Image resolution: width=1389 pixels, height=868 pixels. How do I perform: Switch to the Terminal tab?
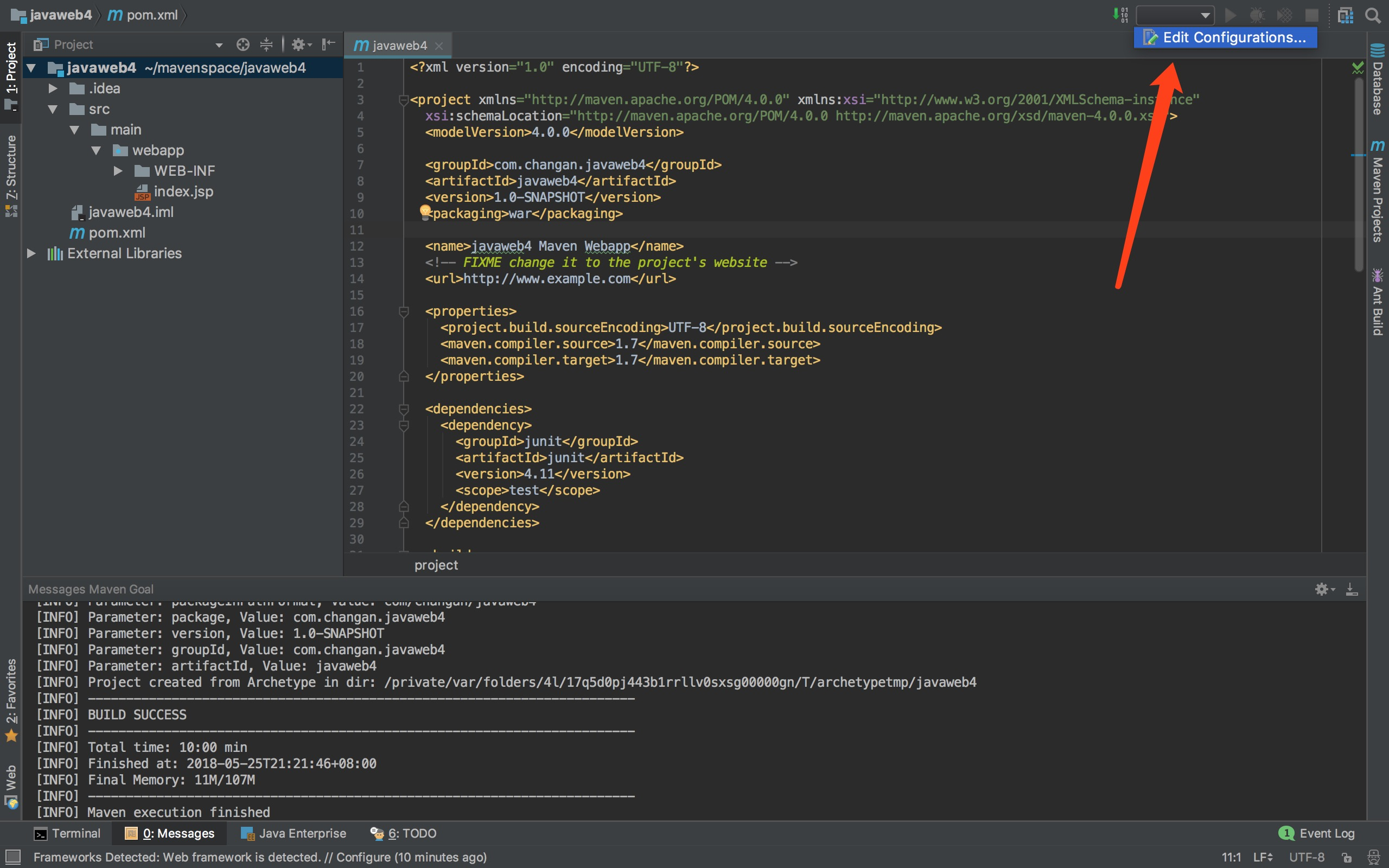pos(67,833)
